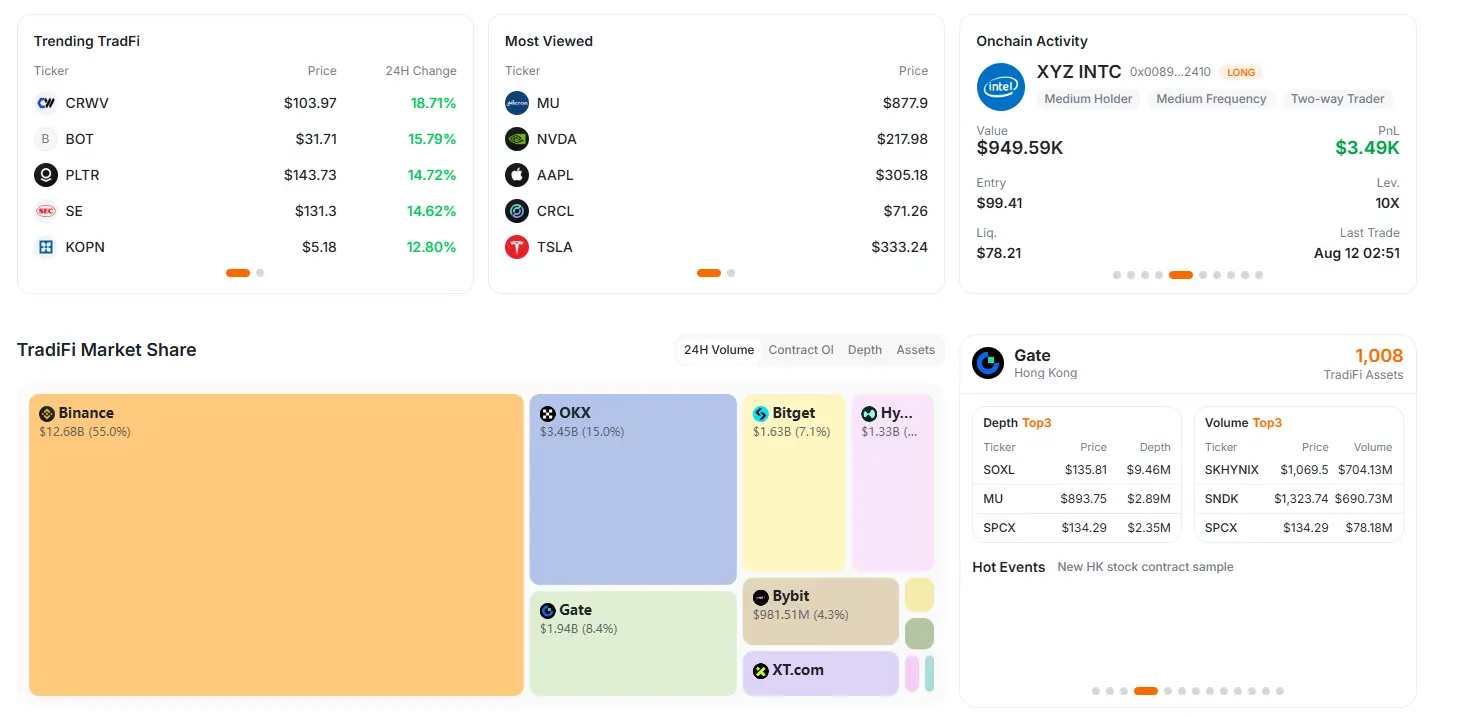Click the Two-way Trader tag
Viewport: 1457px width, 717px height.
[x=1337, y=99]
